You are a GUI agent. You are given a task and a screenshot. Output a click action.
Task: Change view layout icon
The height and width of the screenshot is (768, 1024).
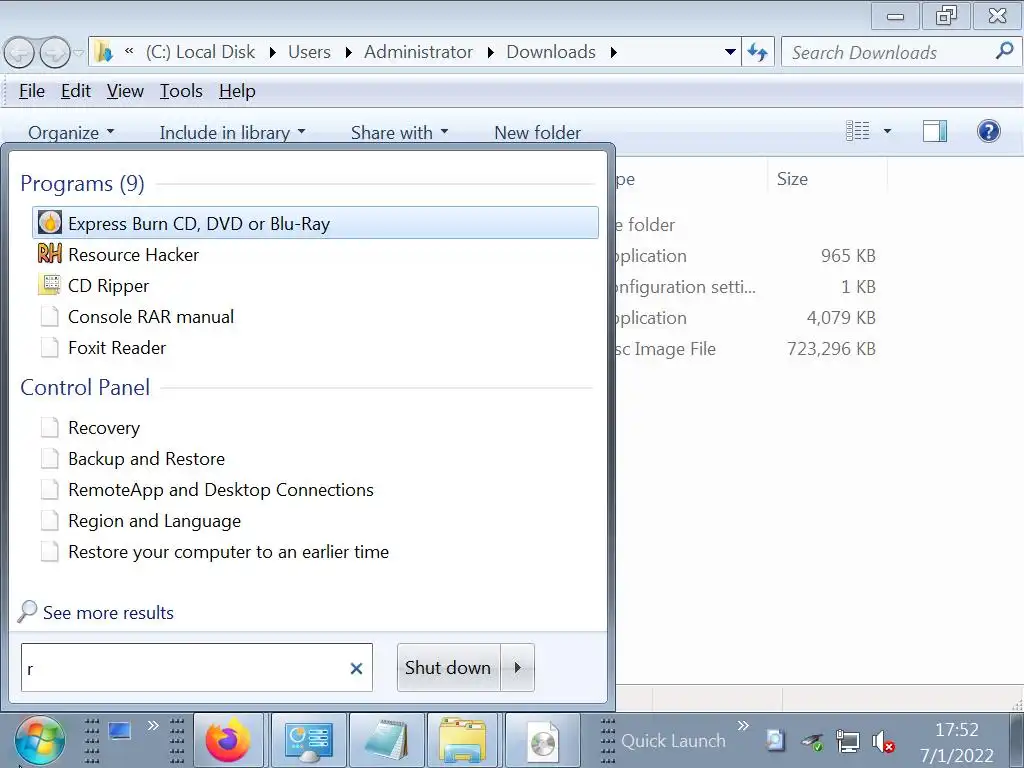pyautogui.click(x=857, y=131)
